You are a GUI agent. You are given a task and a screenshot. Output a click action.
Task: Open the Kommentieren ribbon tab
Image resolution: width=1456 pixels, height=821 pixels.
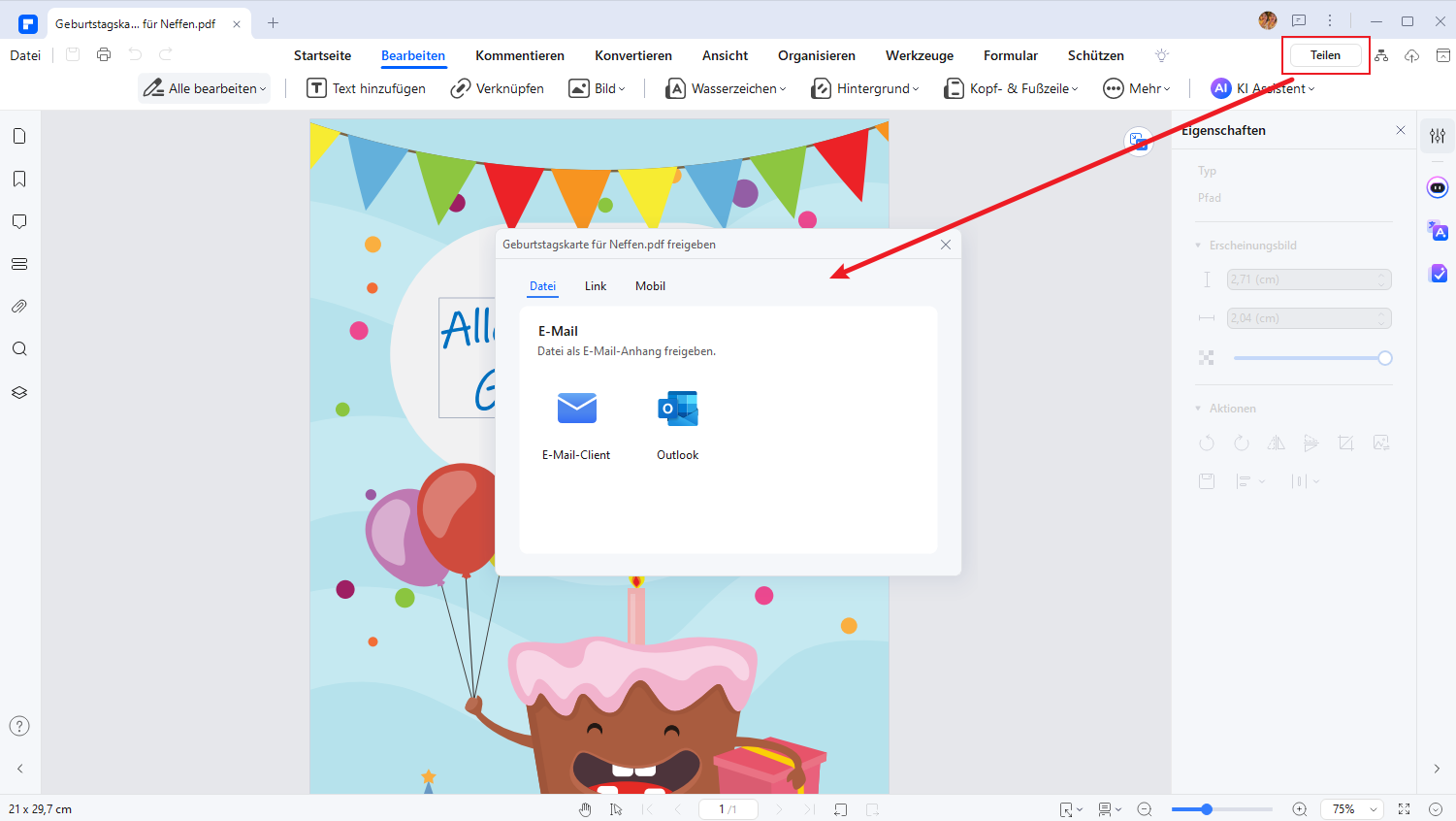point(520,55)
